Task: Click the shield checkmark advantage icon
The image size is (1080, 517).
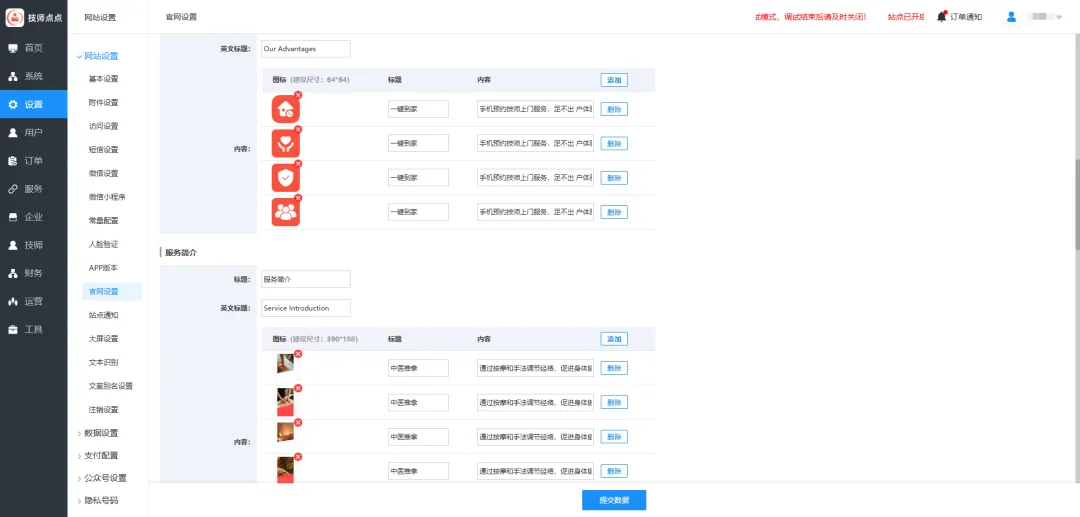Action: 286,177
